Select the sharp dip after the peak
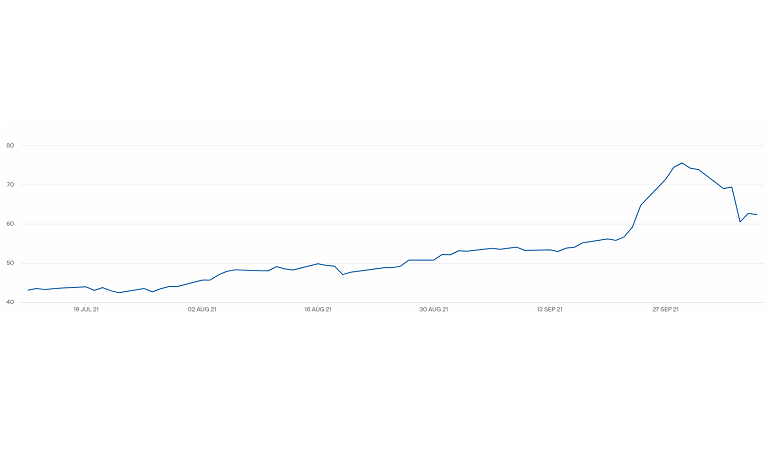This screenshot has height=471, width=768. [740, 221]
